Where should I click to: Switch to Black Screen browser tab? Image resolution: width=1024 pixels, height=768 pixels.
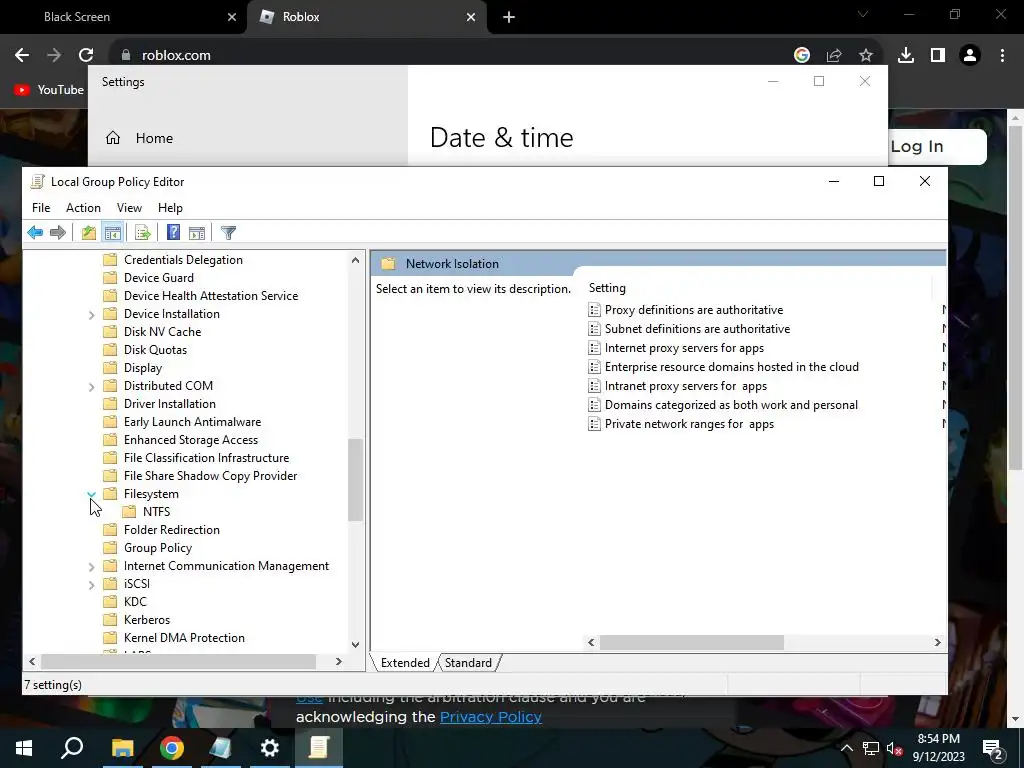pos(122,17)
